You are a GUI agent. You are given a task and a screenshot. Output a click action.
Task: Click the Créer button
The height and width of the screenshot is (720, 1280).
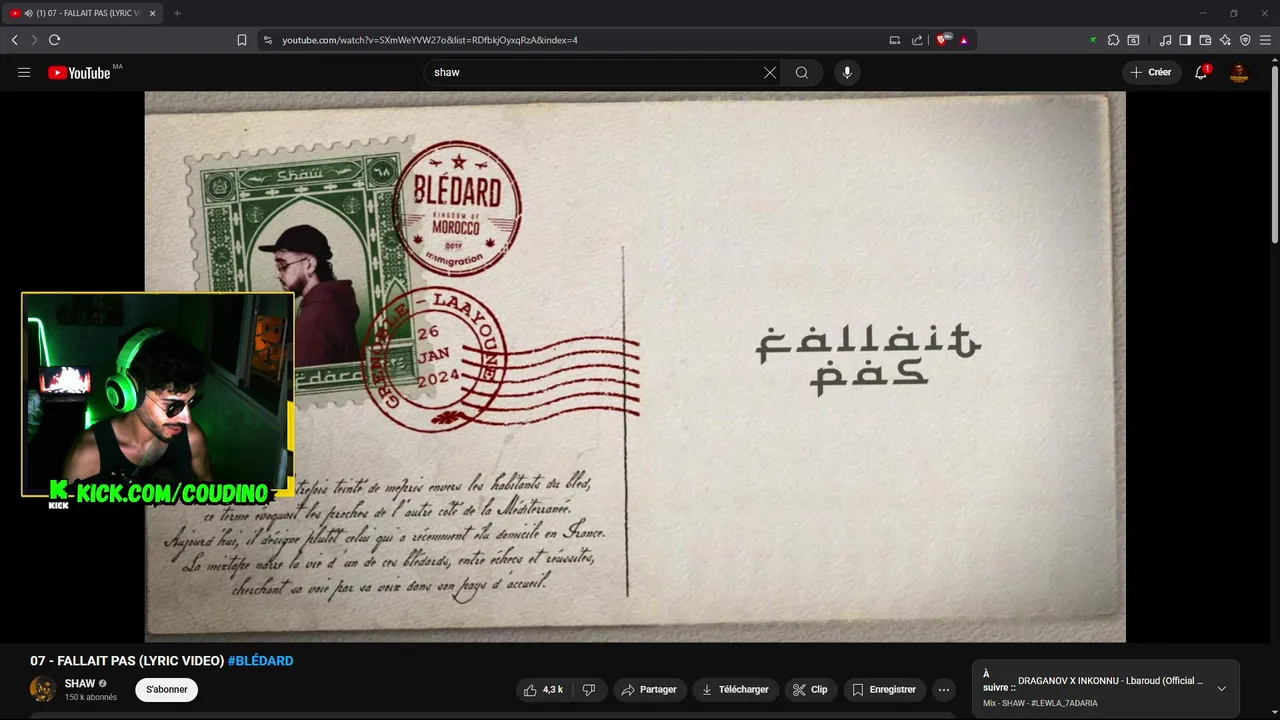point(1151,72)
